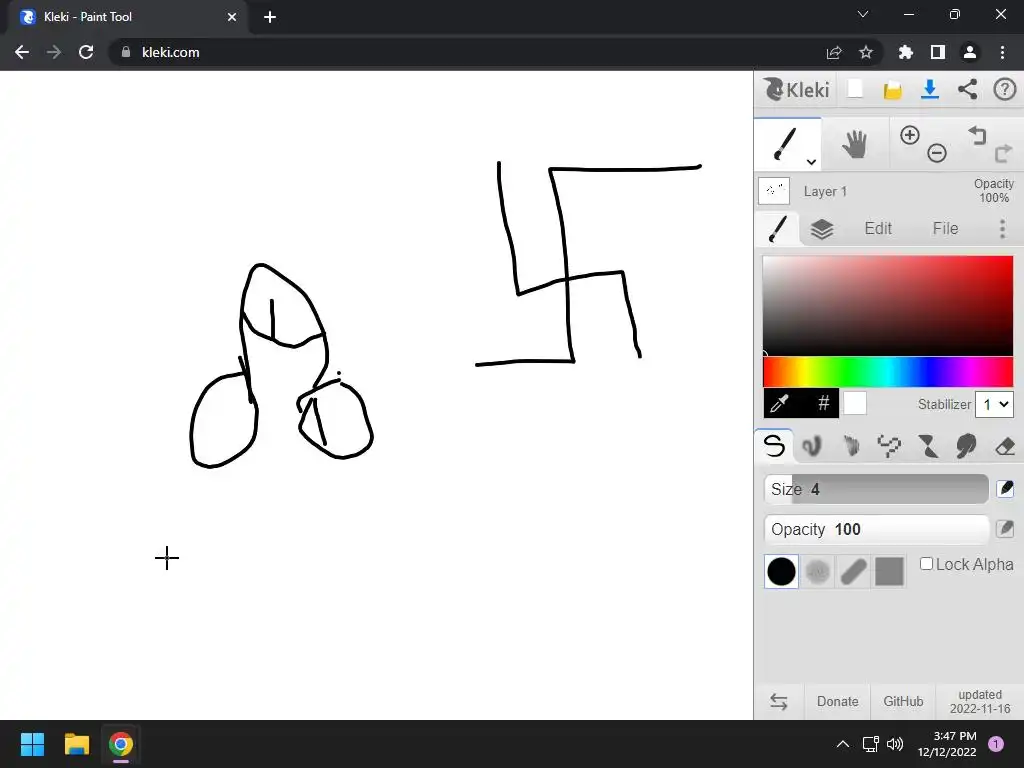The width and height of the screenshot is (1024, 768).
Task: Open the File tab
Action: click(945, 229)
